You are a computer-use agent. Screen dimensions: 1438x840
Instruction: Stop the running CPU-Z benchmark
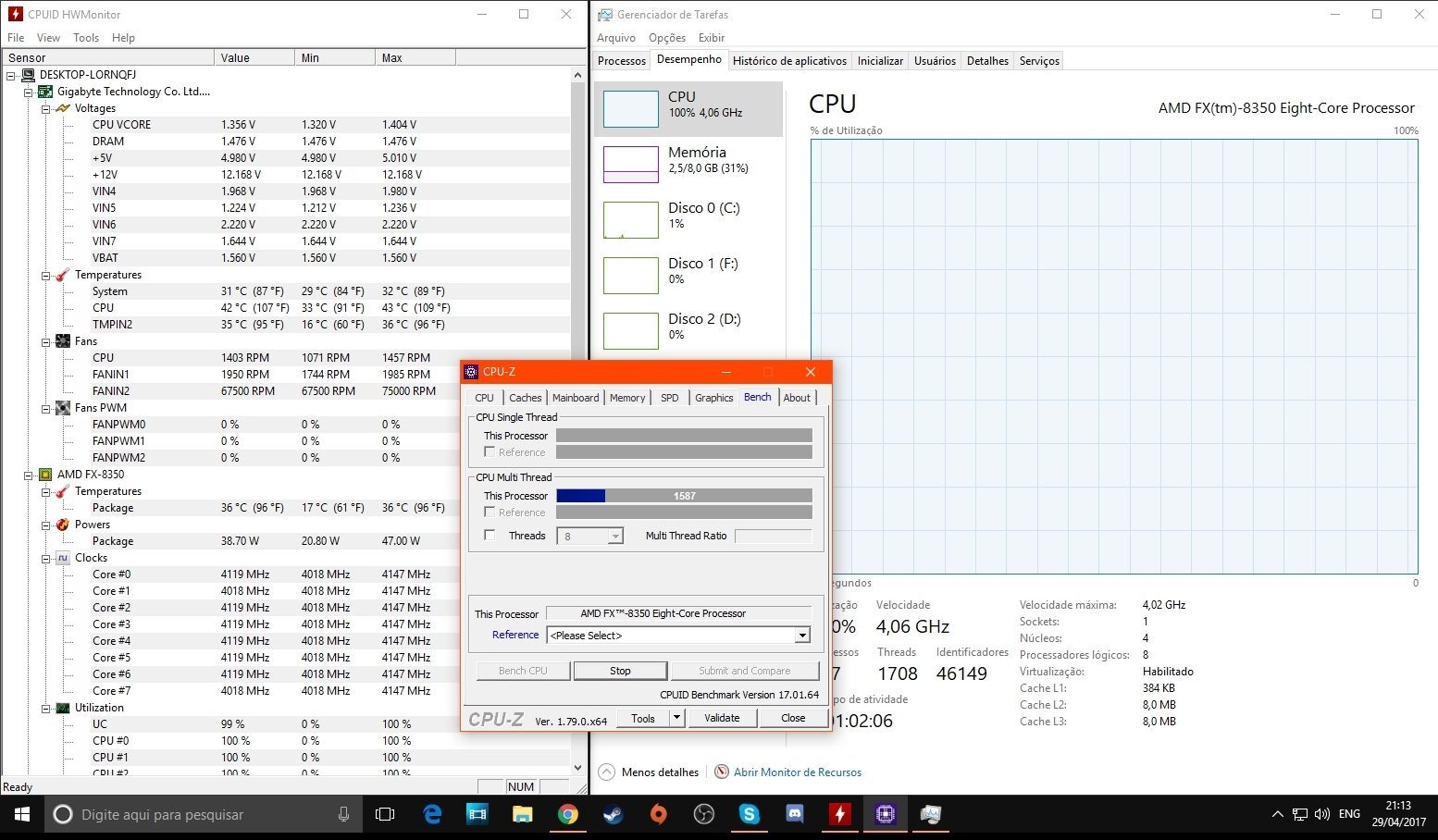[x=620, y=671]
